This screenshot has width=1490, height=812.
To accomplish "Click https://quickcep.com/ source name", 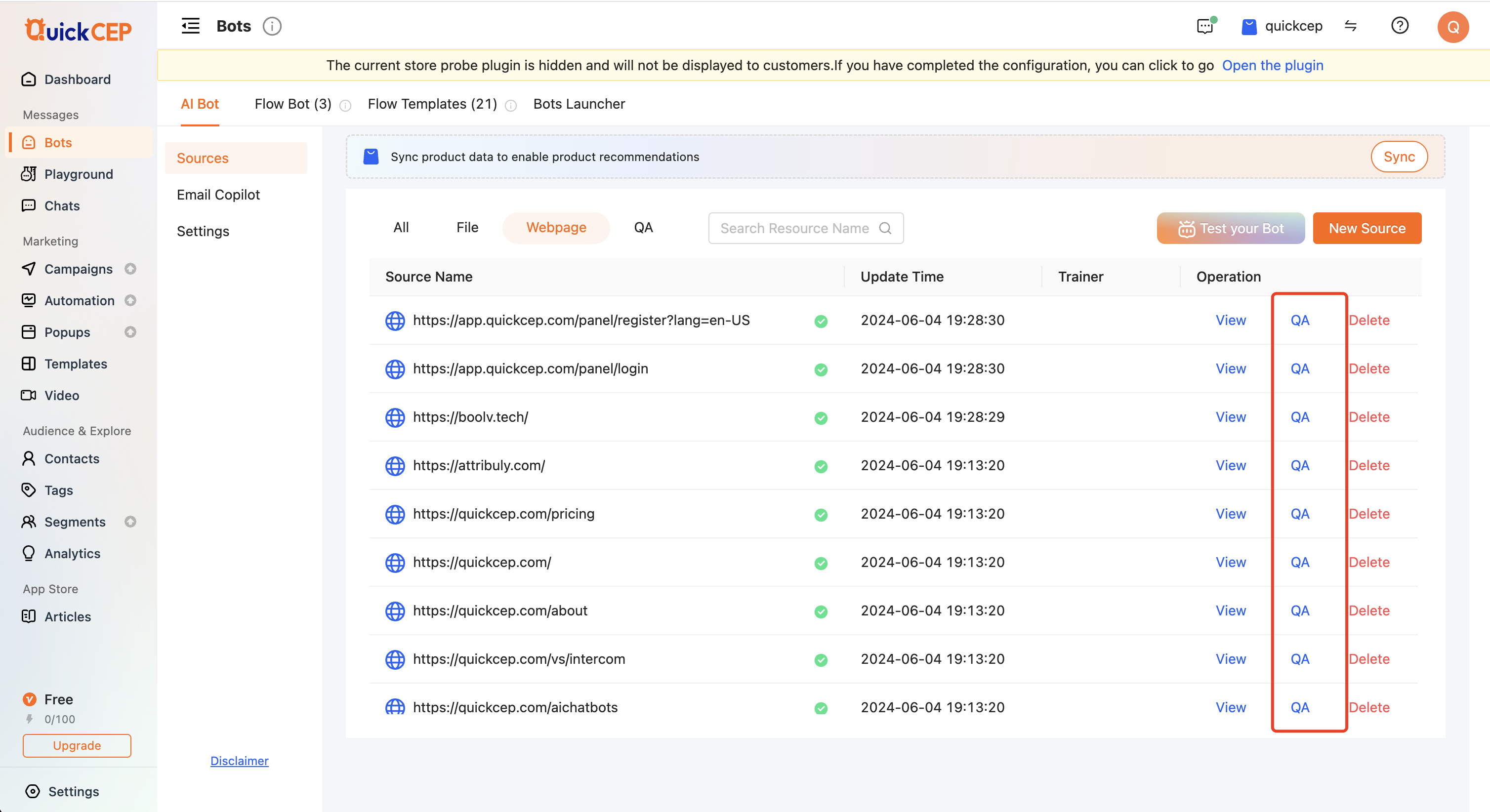I will (x=482, y=562).
